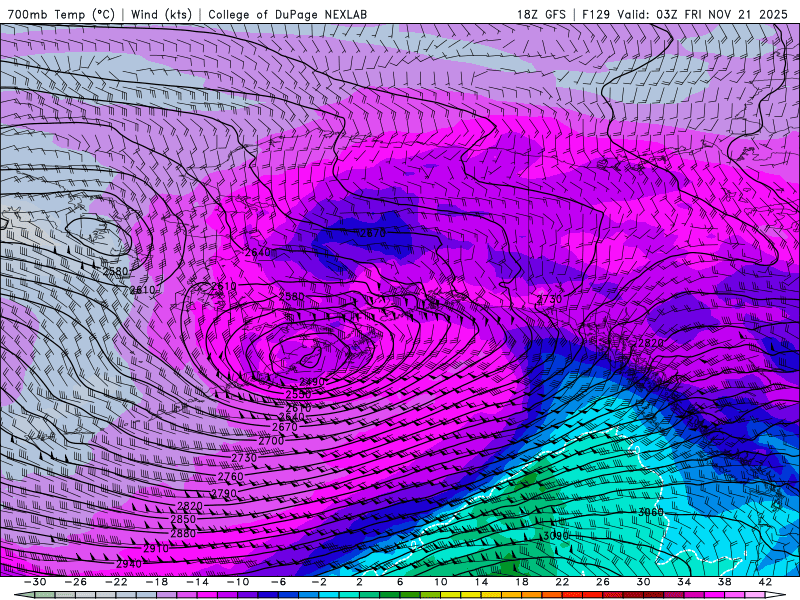The image size is (800, 600).
Task: Click the 2670 label between 2640 and 2700
Action: (x=285, y=428)
